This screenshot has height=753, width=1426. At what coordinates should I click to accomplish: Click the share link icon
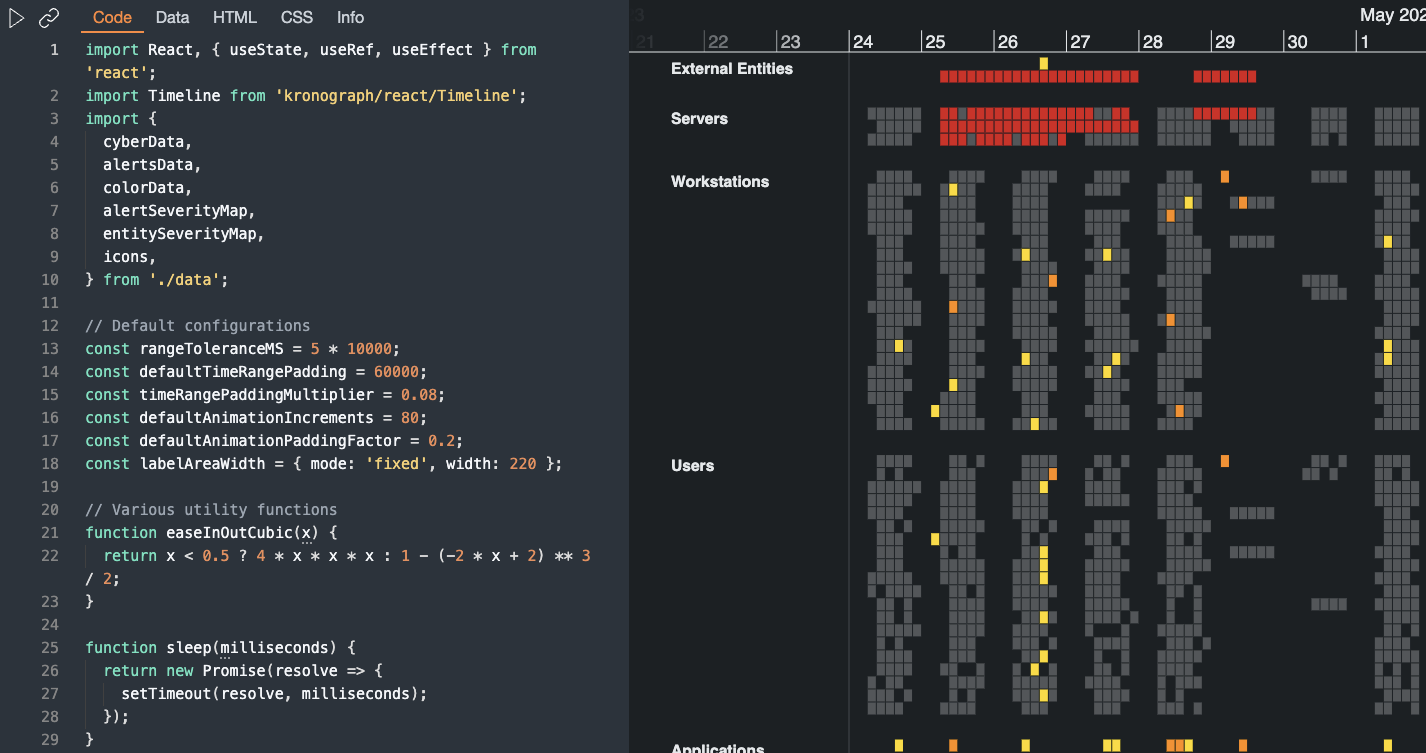47,17
